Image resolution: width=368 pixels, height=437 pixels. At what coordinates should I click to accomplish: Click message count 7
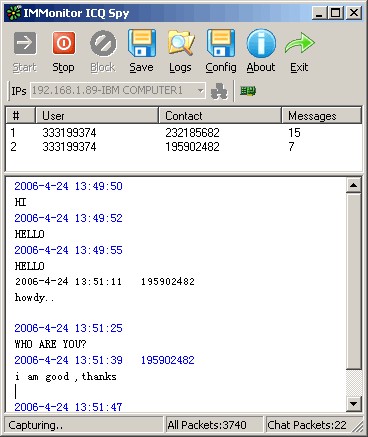click(291, 147)
